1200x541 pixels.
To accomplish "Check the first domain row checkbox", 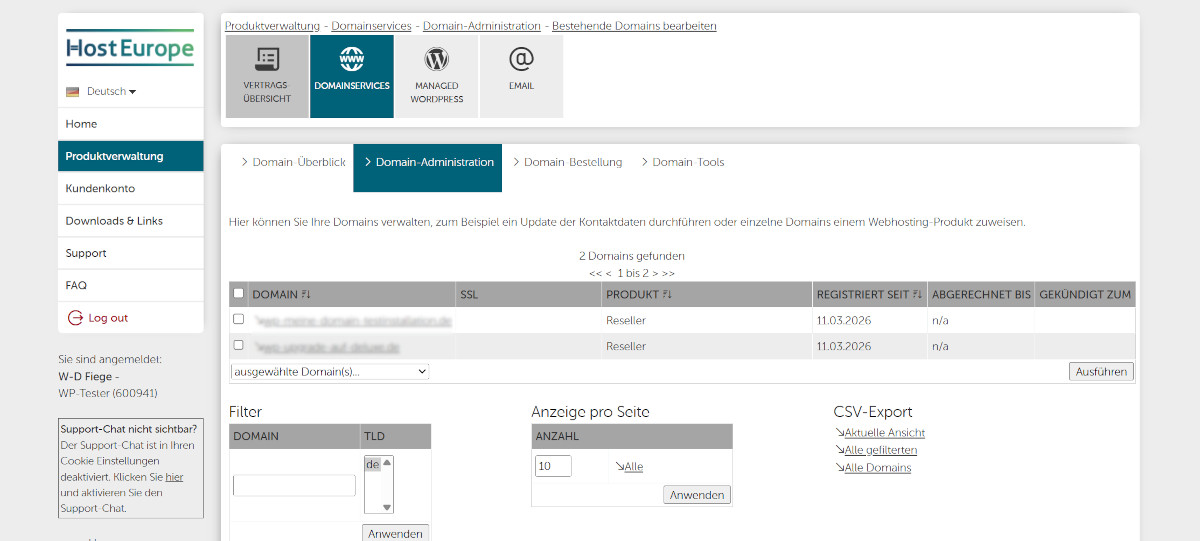I will click(238, 320).
